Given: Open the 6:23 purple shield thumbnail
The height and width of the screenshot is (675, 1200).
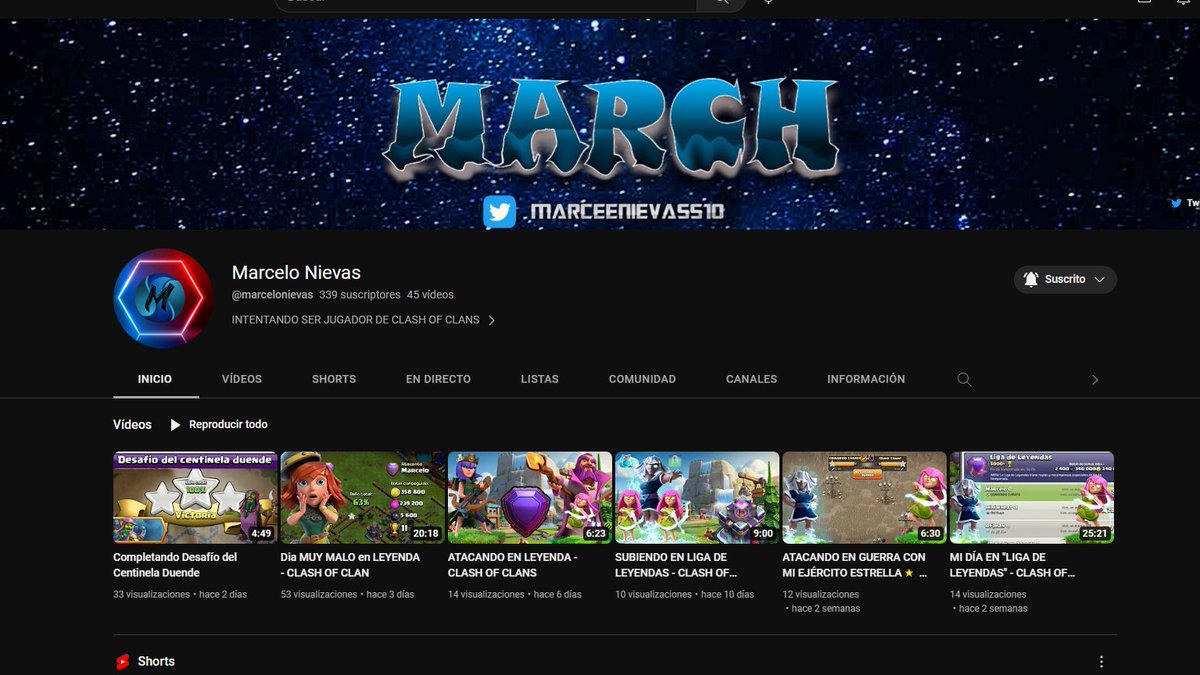Looking at the screenshot, I should (530, 497).
